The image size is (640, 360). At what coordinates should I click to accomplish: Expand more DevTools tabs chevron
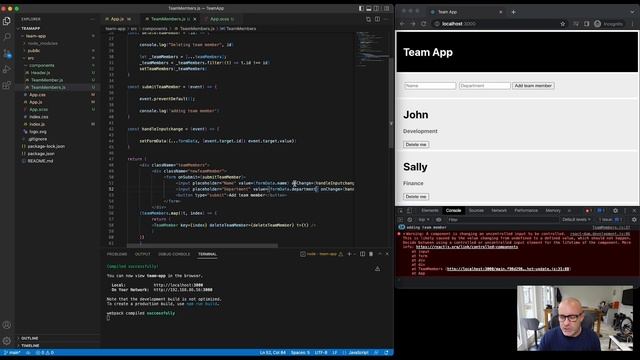pos(569,211)
